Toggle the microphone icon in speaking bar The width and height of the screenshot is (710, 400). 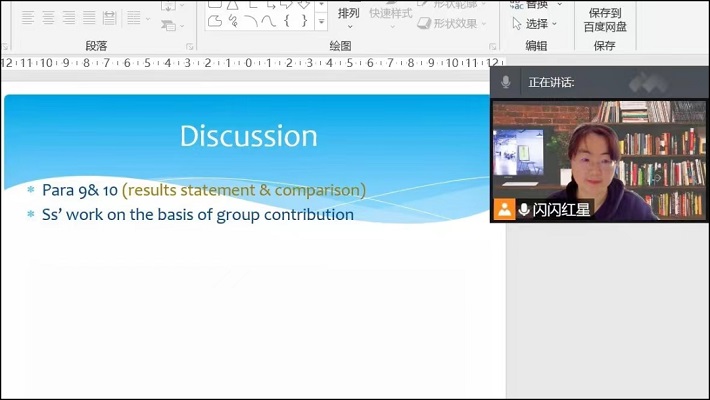pos(506,82)
